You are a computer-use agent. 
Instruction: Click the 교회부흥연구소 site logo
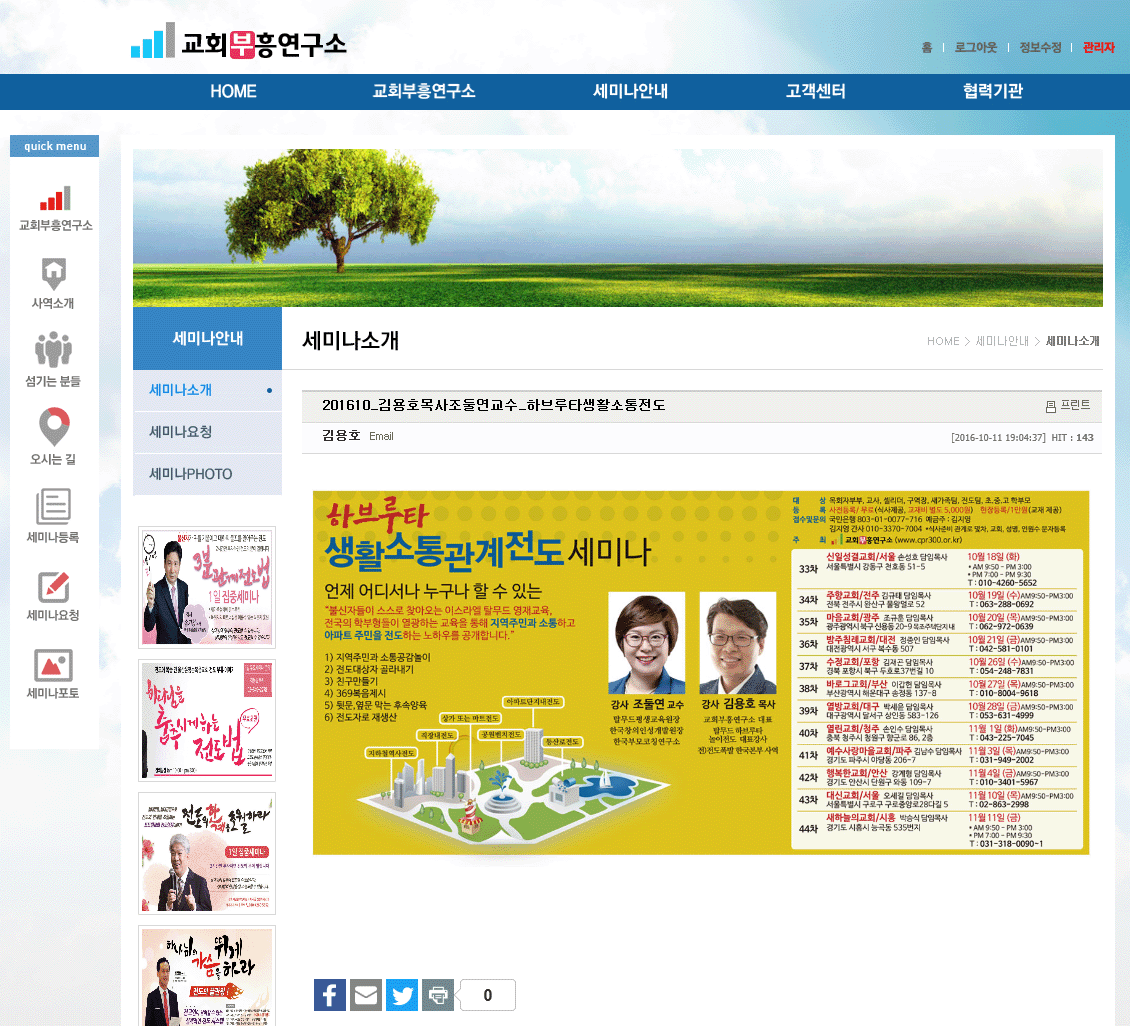239,41
